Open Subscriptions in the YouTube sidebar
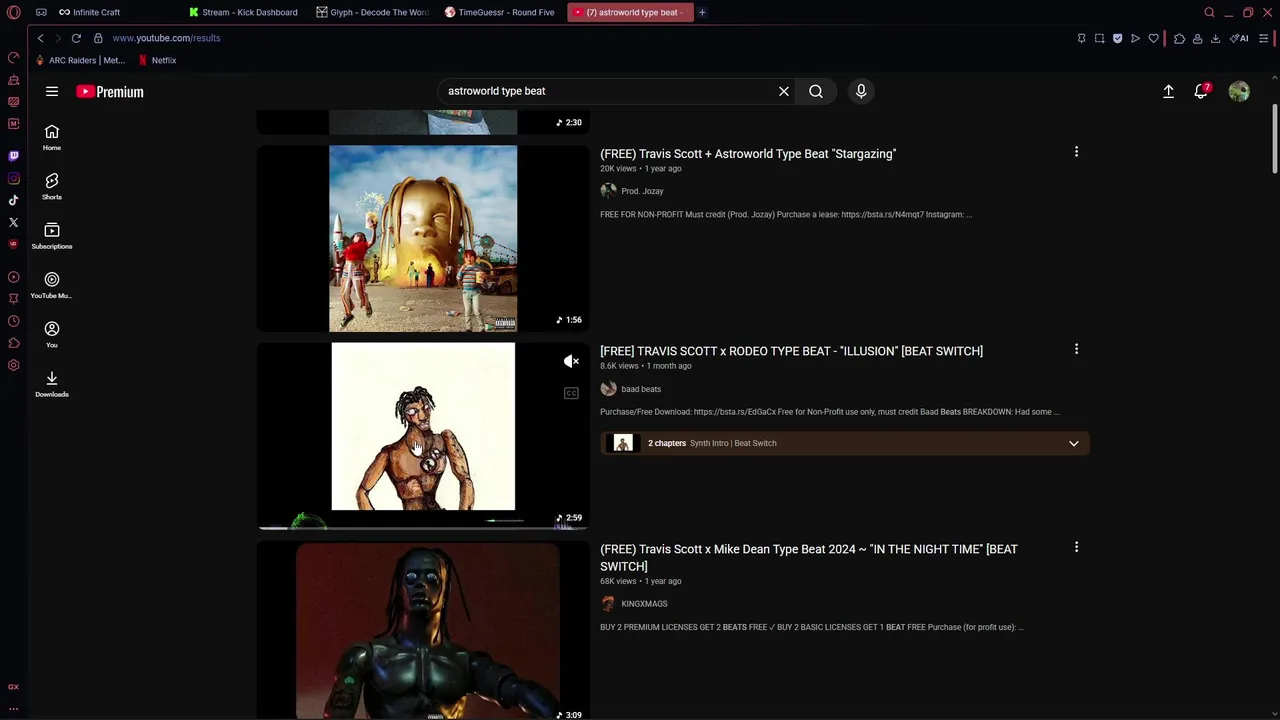1280x720 pixels. pyautogui.click(x=52, y=236)
